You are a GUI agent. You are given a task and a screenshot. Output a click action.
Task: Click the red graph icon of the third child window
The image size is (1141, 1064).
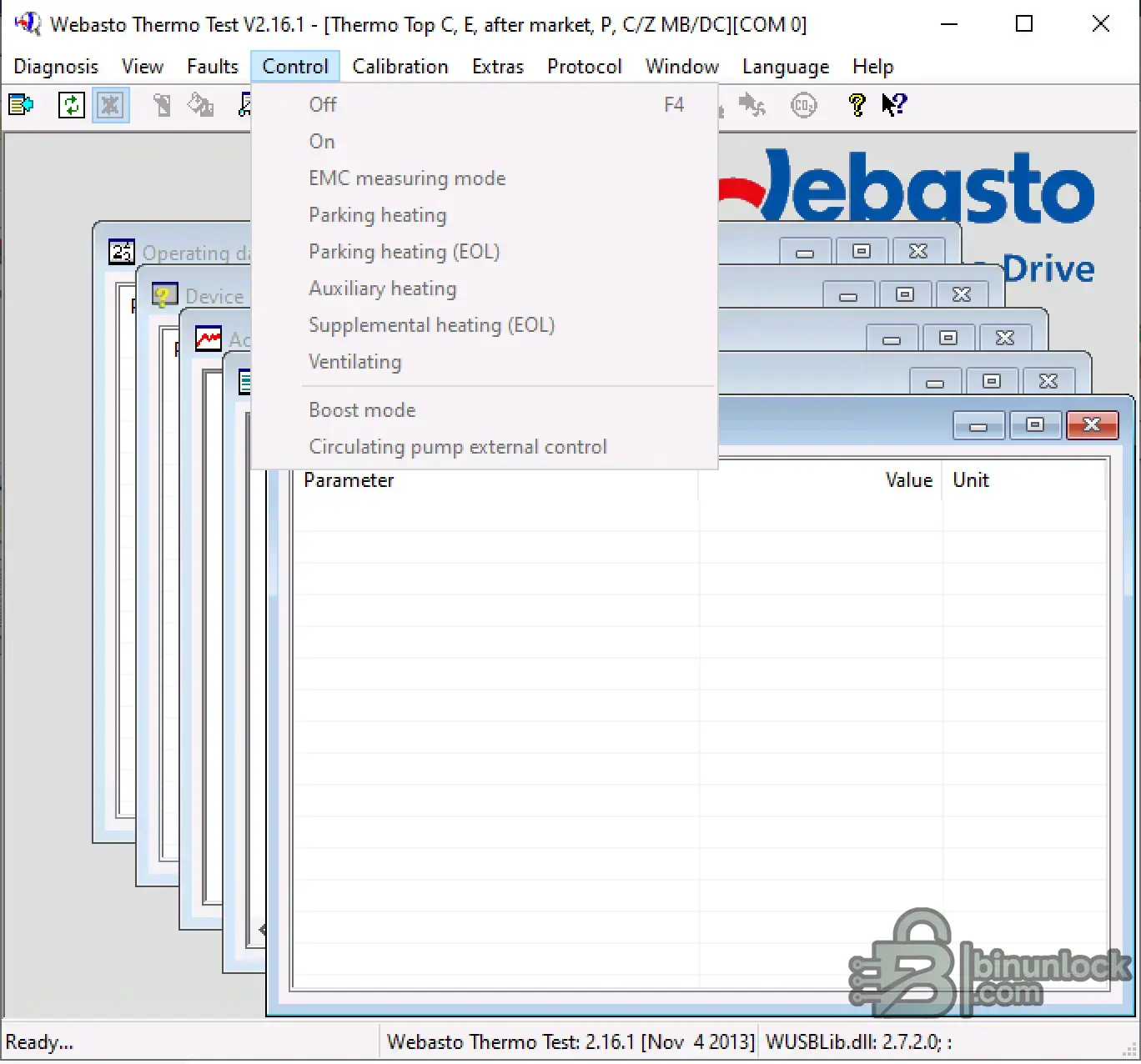click(208, 339)
